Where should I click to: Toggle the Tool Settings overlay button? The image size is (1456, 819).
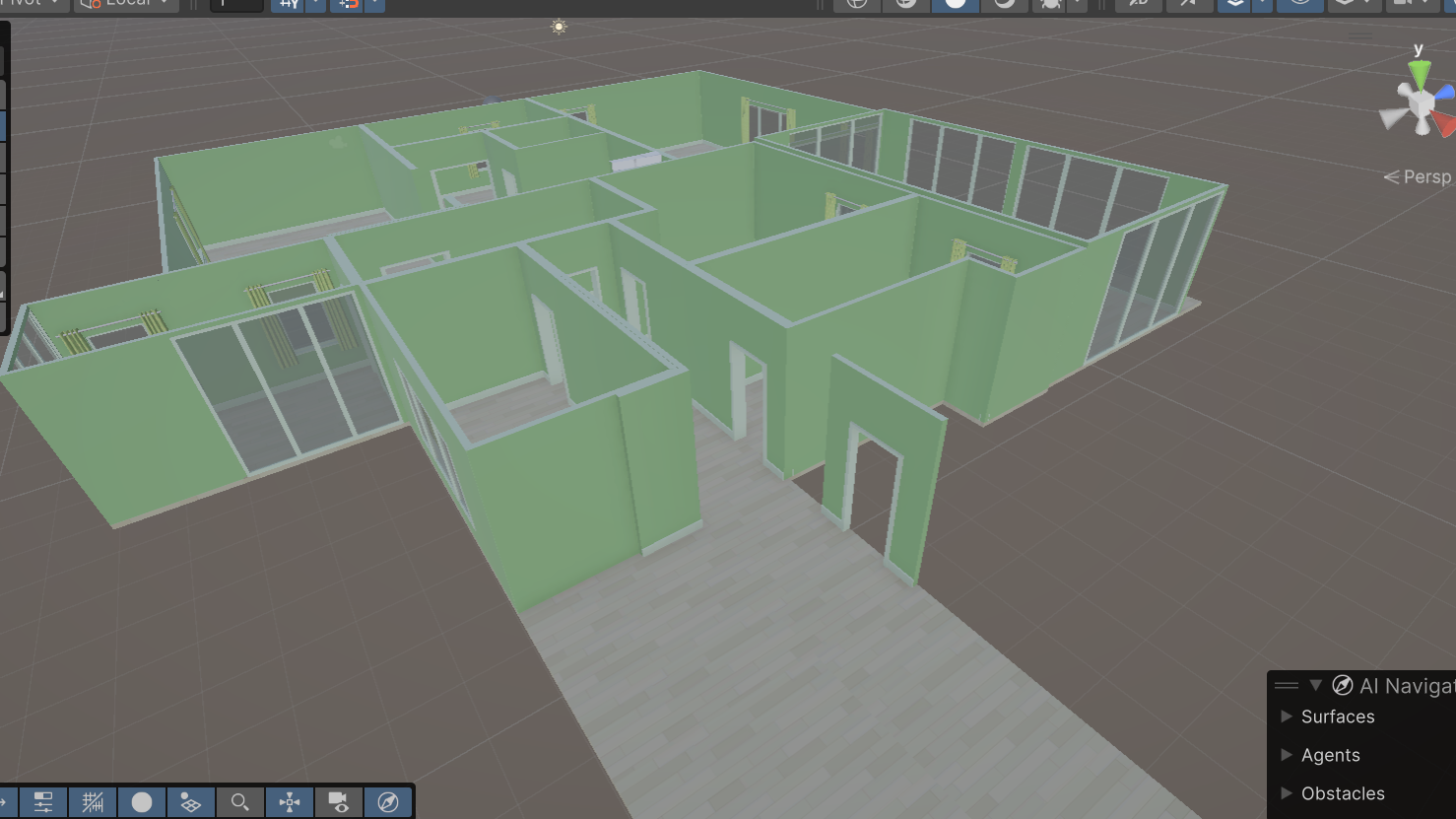tap(43, 802)
